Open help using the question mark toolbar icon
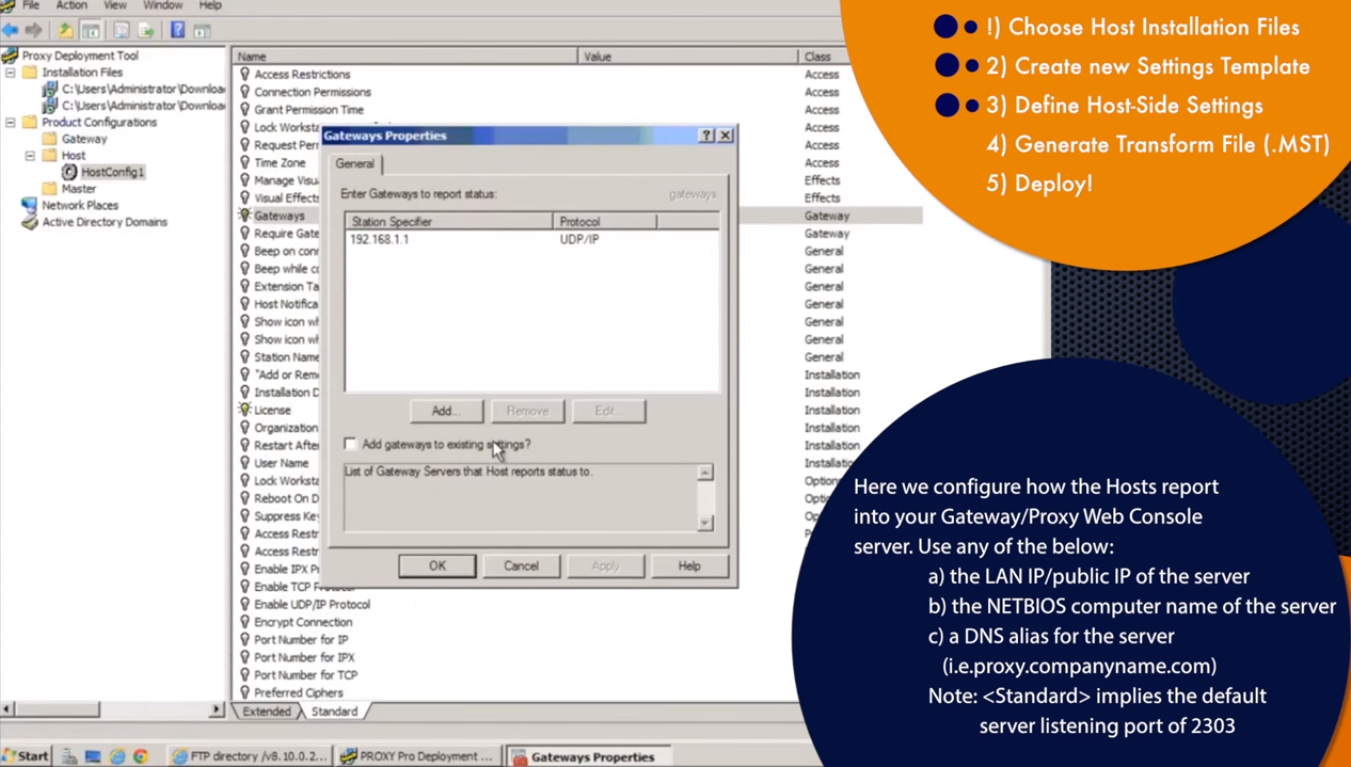 175,29
